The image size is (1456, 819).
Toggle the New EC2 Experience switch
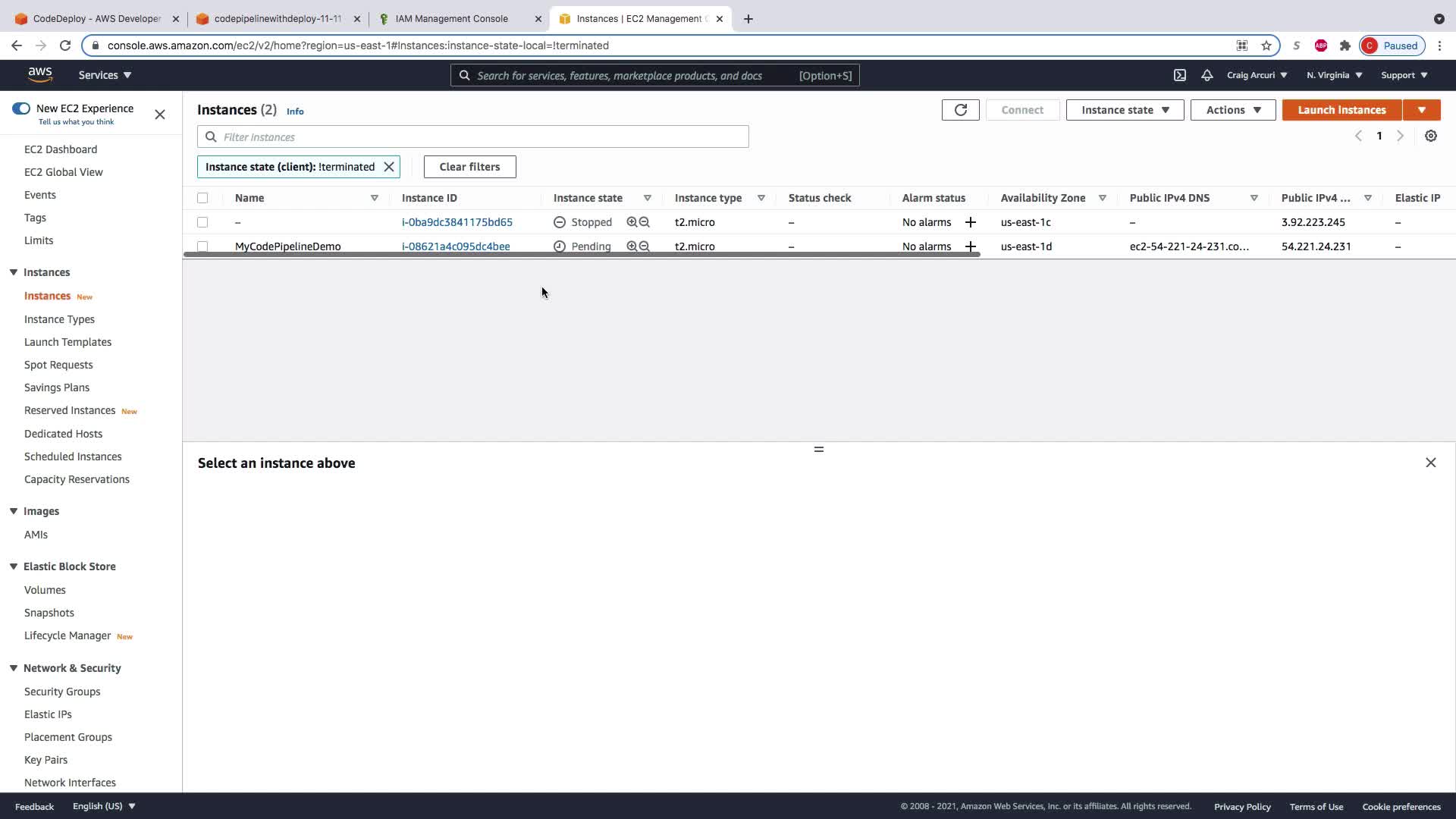tap(20, 108)
